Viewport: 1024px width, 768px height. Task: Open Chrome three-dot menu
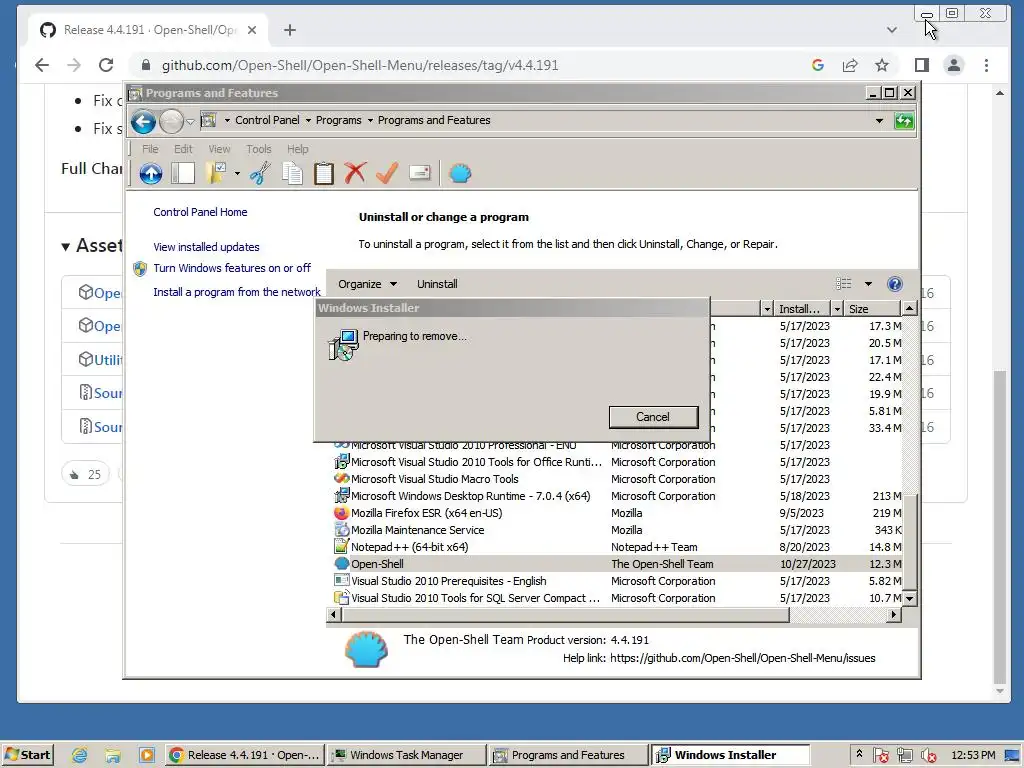coord(986,65)
